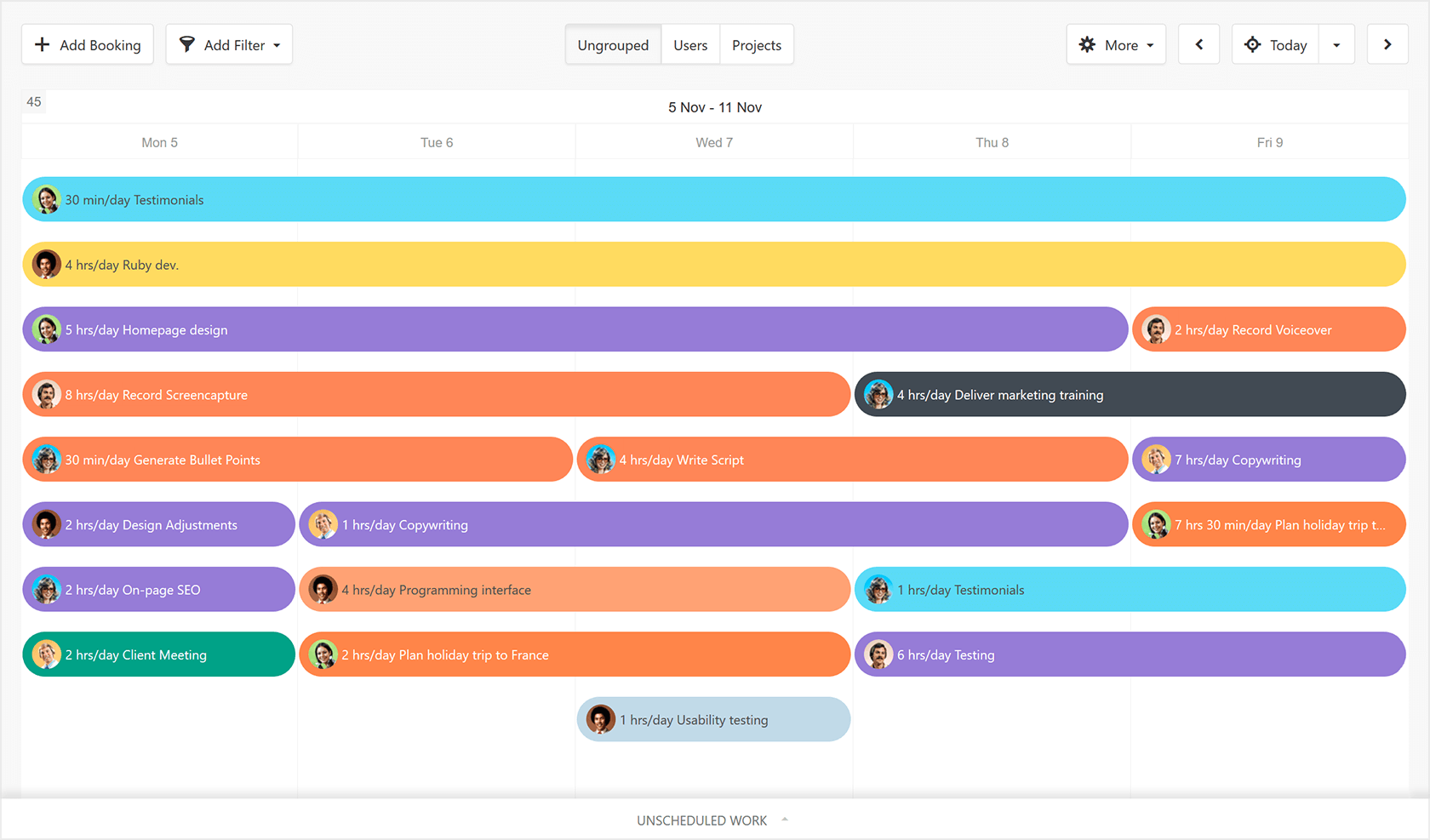Screen dimensions: 1430x840
Task: Switch to the Projects view
Action: pos(757,44)
